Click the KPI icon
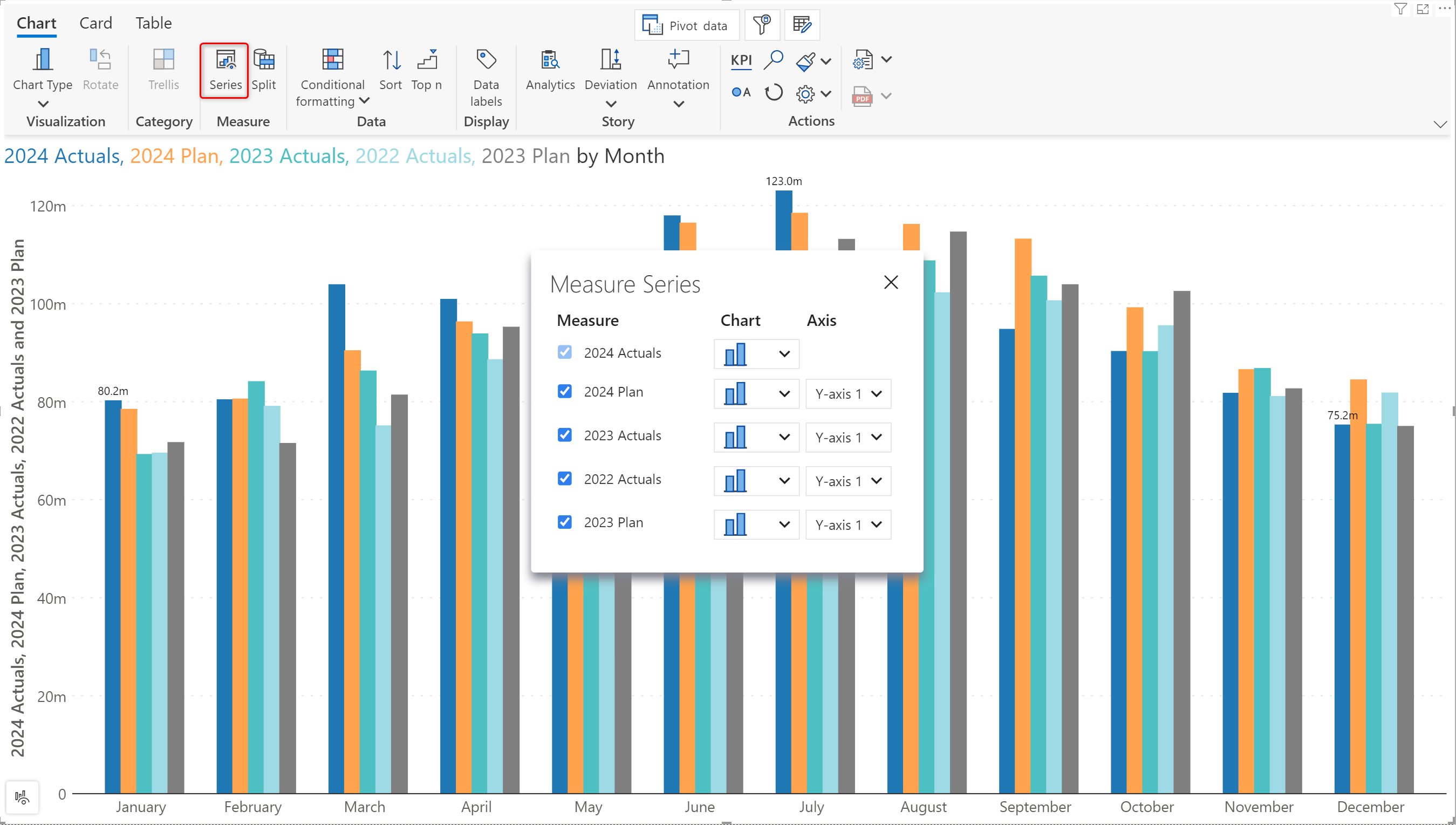 741,60
